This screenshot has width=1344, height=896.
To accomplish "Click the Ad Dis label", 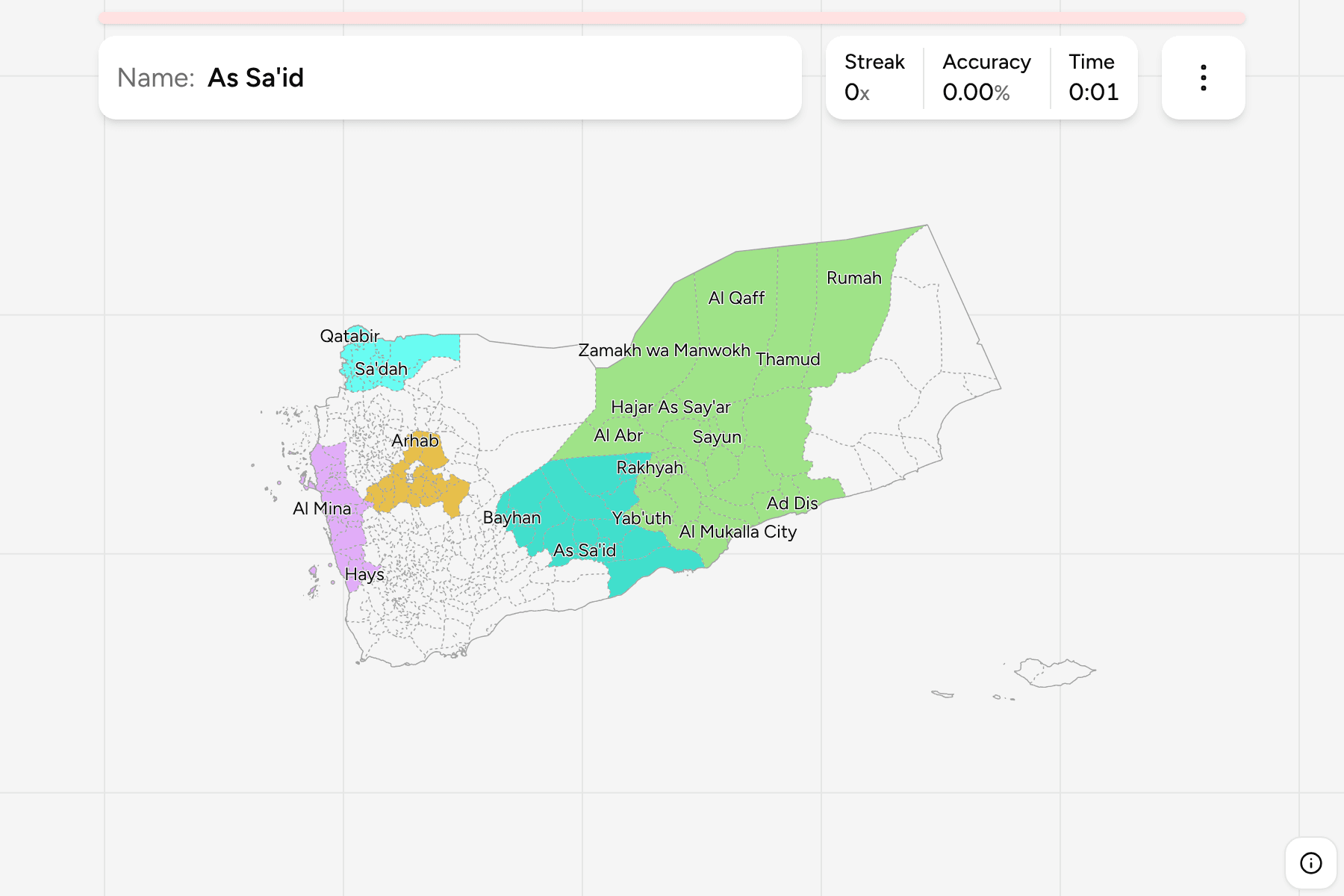I will point(792,503).
